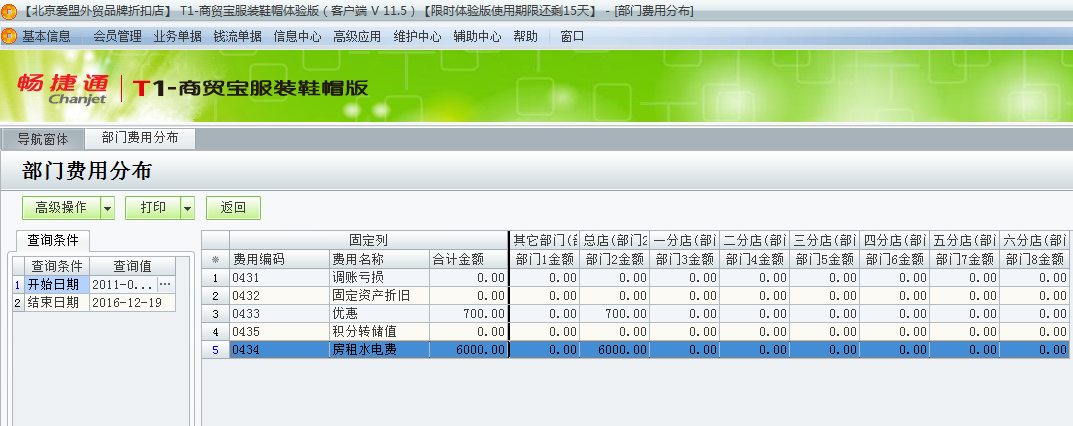Click the 固定列 group header
This screenshot has width=1073, height=426.
pyautogui.click(x=369, y=241)
